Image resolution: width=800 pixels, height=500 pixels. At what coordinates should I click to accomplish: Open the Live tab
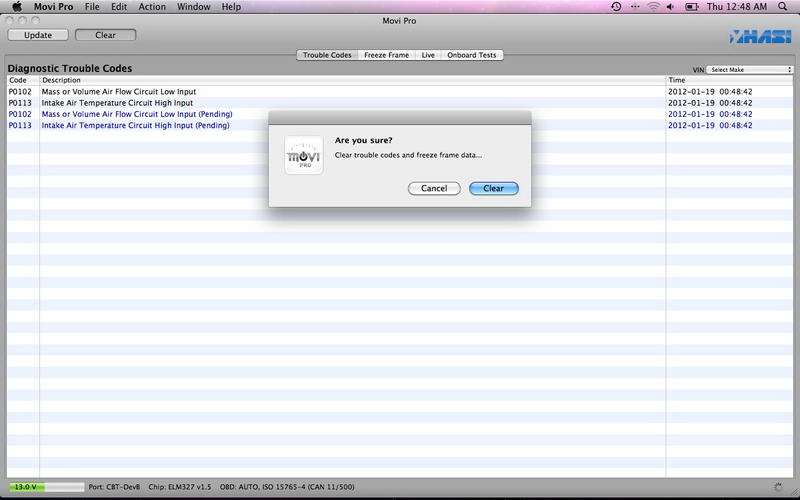(x=428, y=55)
